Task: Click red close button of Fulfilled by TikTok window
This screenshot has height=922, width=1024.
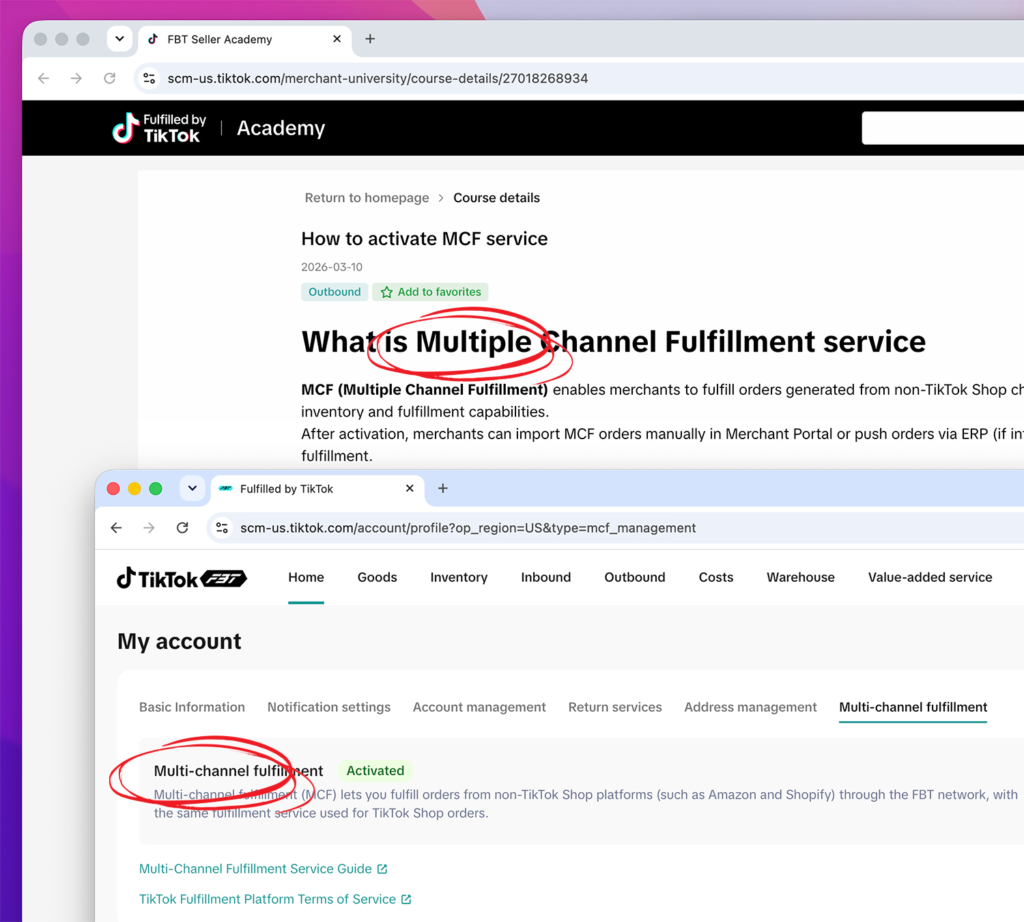Action: 113,488
